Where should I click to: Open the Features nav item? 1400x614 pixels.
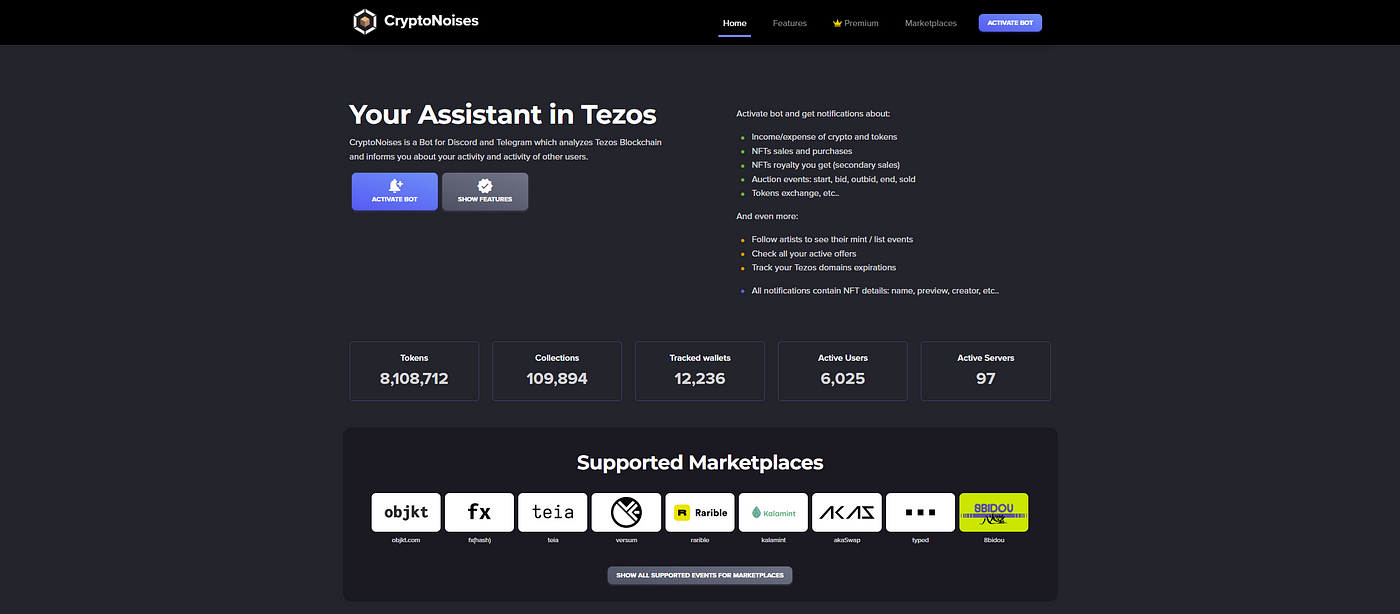click(x=789, y=23)
